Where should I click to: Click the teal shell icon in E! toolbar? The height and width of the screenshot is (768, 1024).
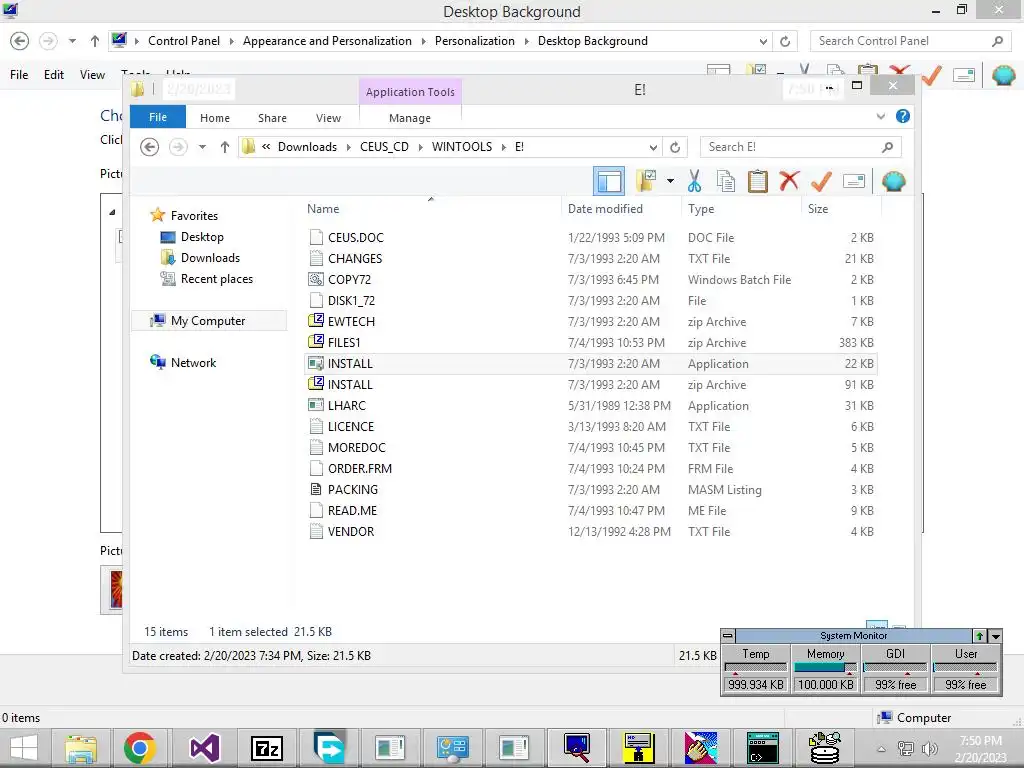(893, 181)
